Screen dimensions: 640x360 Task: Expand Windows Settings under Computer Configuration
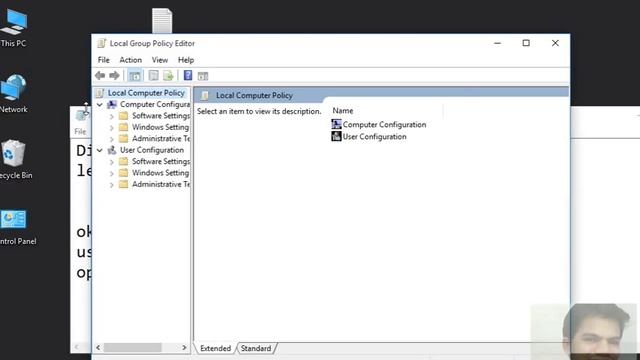tap(112, 128)
